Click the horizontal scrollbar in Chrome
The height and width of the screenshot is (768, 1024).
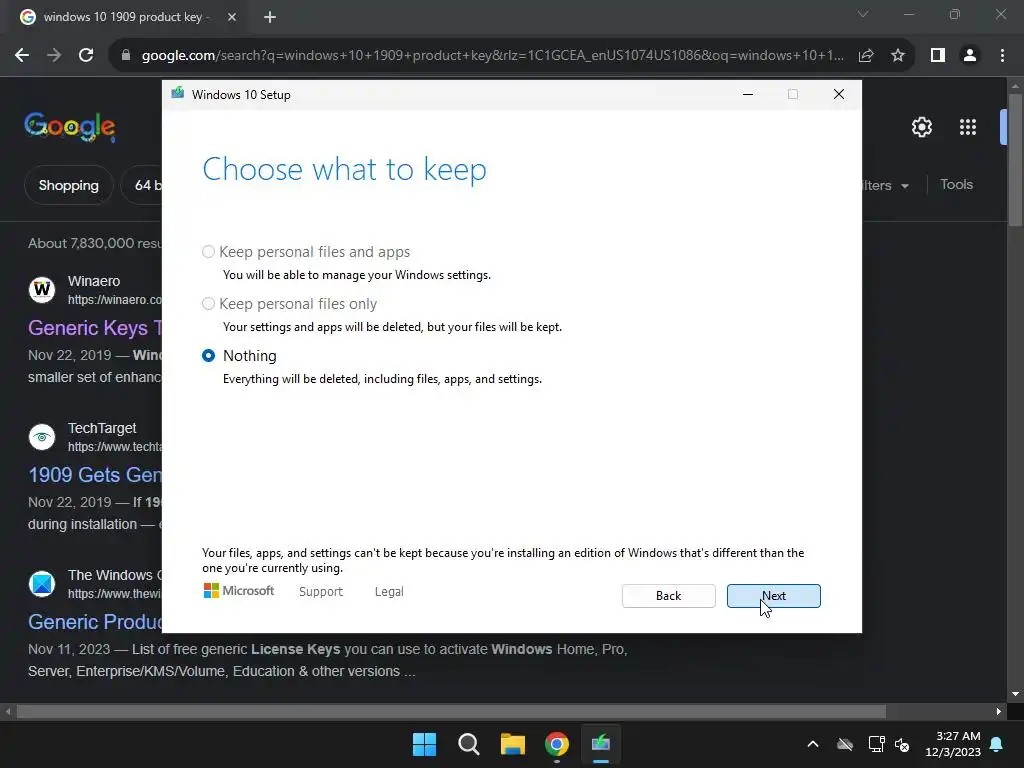pyautogui.click(x=451, y=711)
